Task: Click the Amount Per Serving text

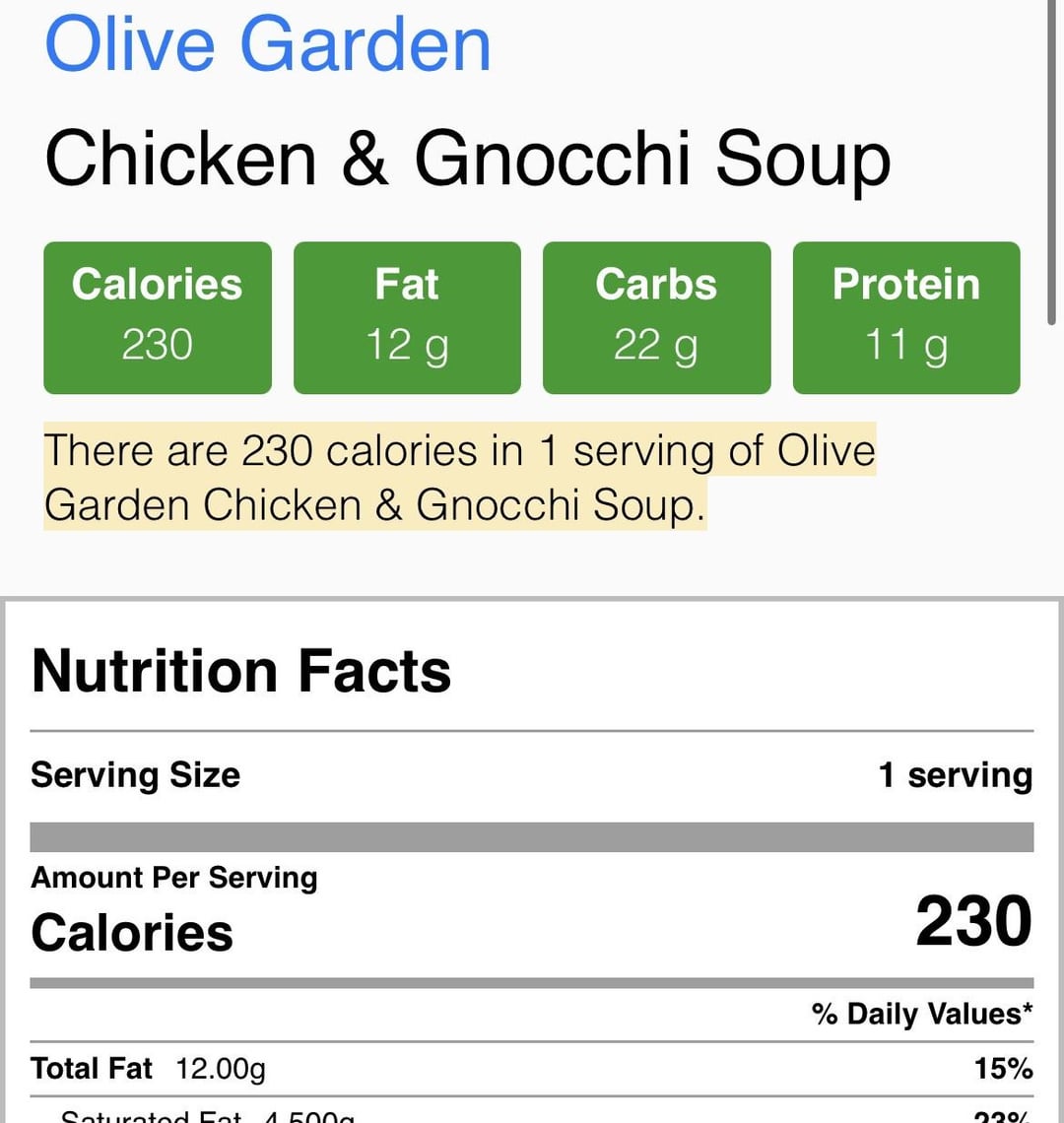Action: pos(173,877)
